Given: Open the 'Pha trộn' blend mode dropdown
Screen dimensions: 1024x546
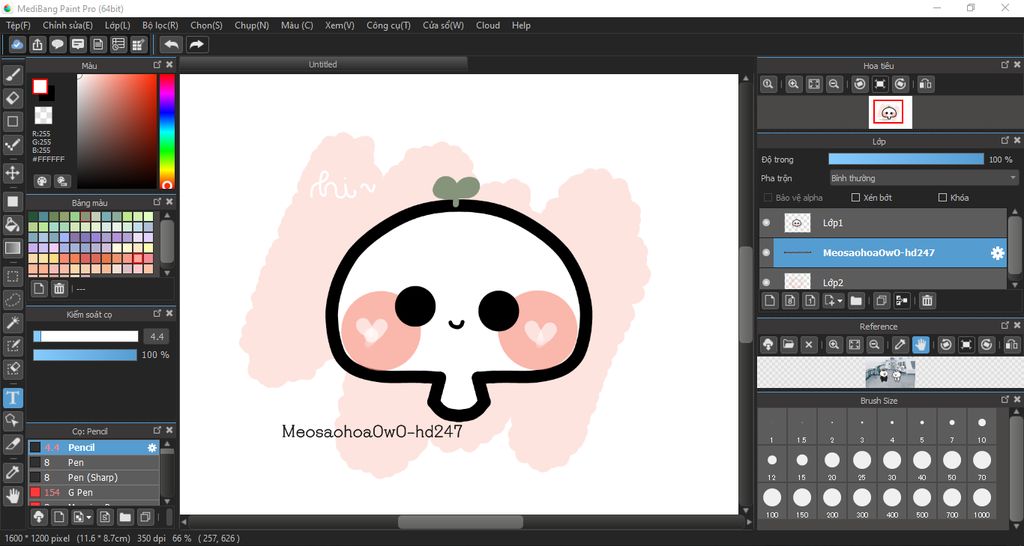Looking at the screenshot, I should (923, 178).
